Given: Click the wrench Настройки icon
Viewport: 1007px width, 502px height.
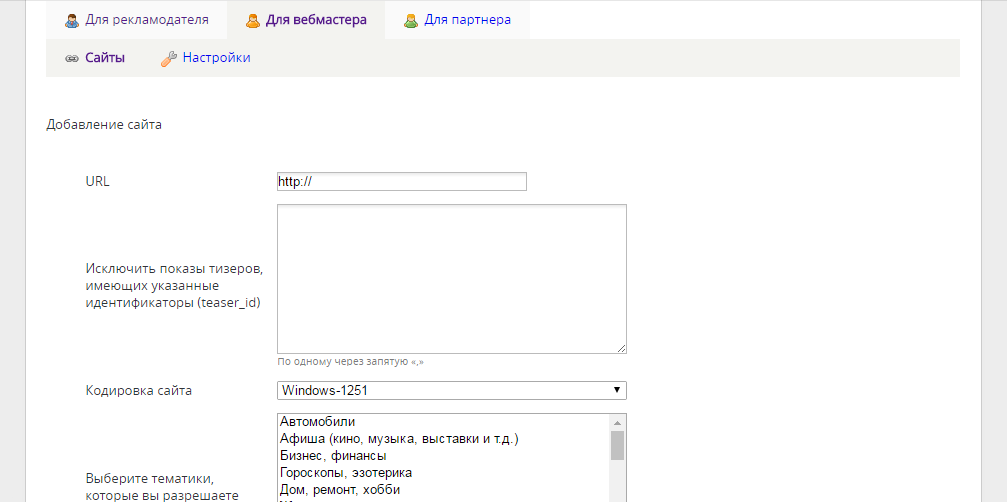Looking at the screenshot, I should (169, 58).
